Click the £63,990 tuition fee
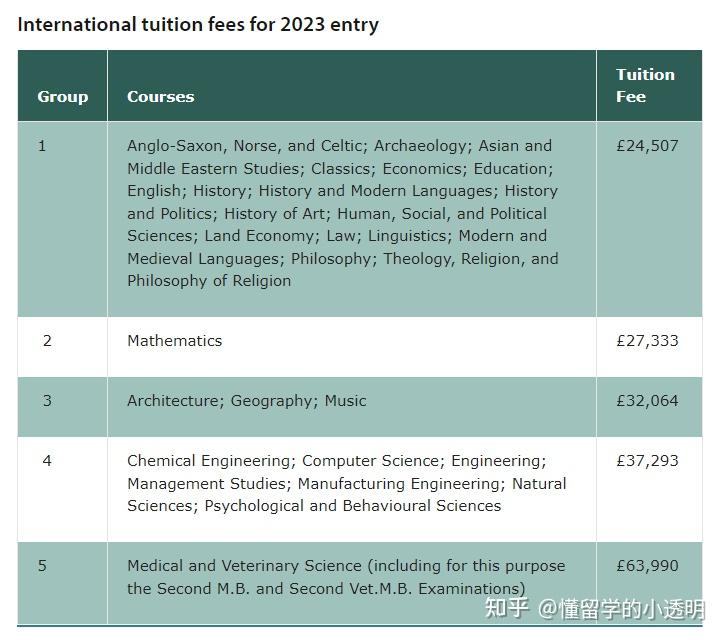 647,566
